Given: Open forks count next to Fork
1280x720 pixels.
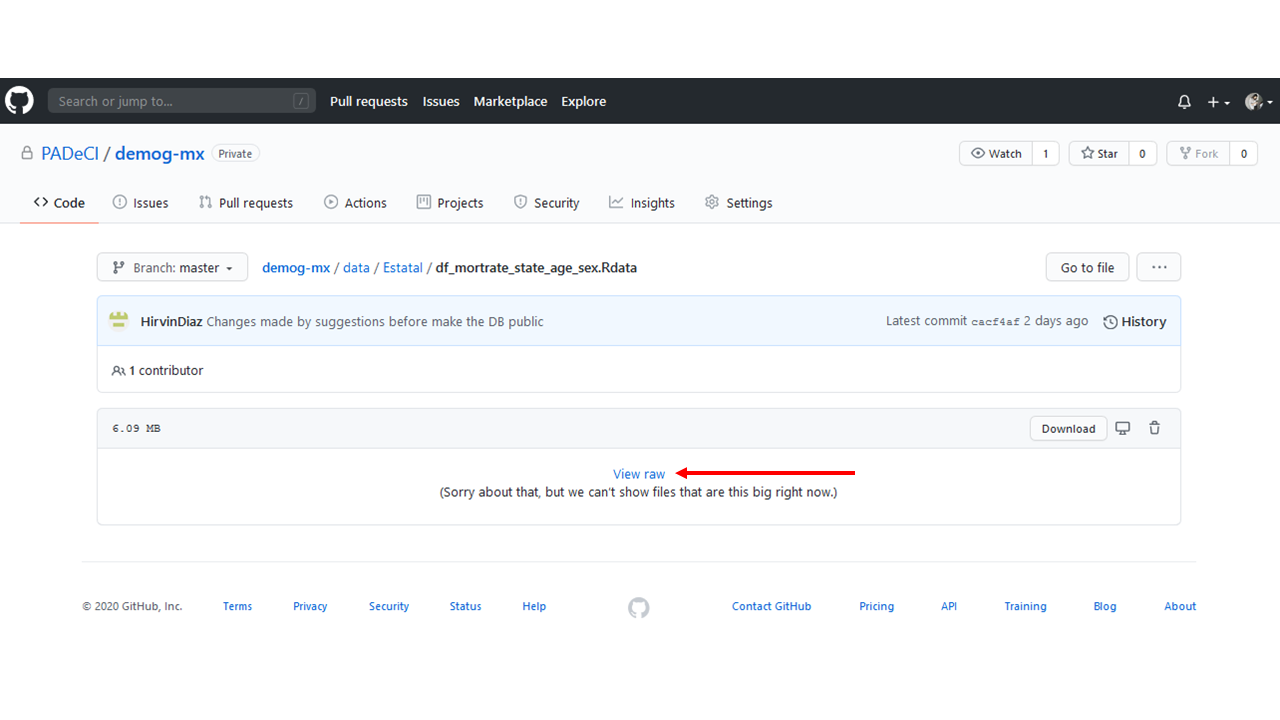Looking at the screenshot, I should 1243,153.
